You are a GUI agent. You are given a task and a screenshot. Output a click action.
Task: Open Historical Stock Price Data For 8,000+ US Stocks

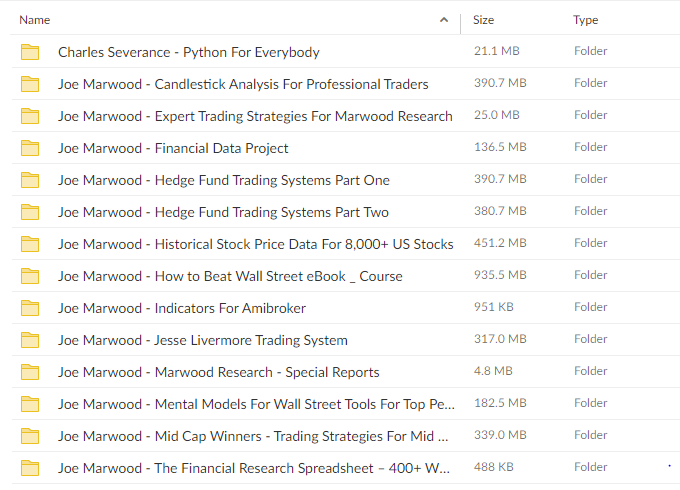pyautogui.click(x=255, y=245)
